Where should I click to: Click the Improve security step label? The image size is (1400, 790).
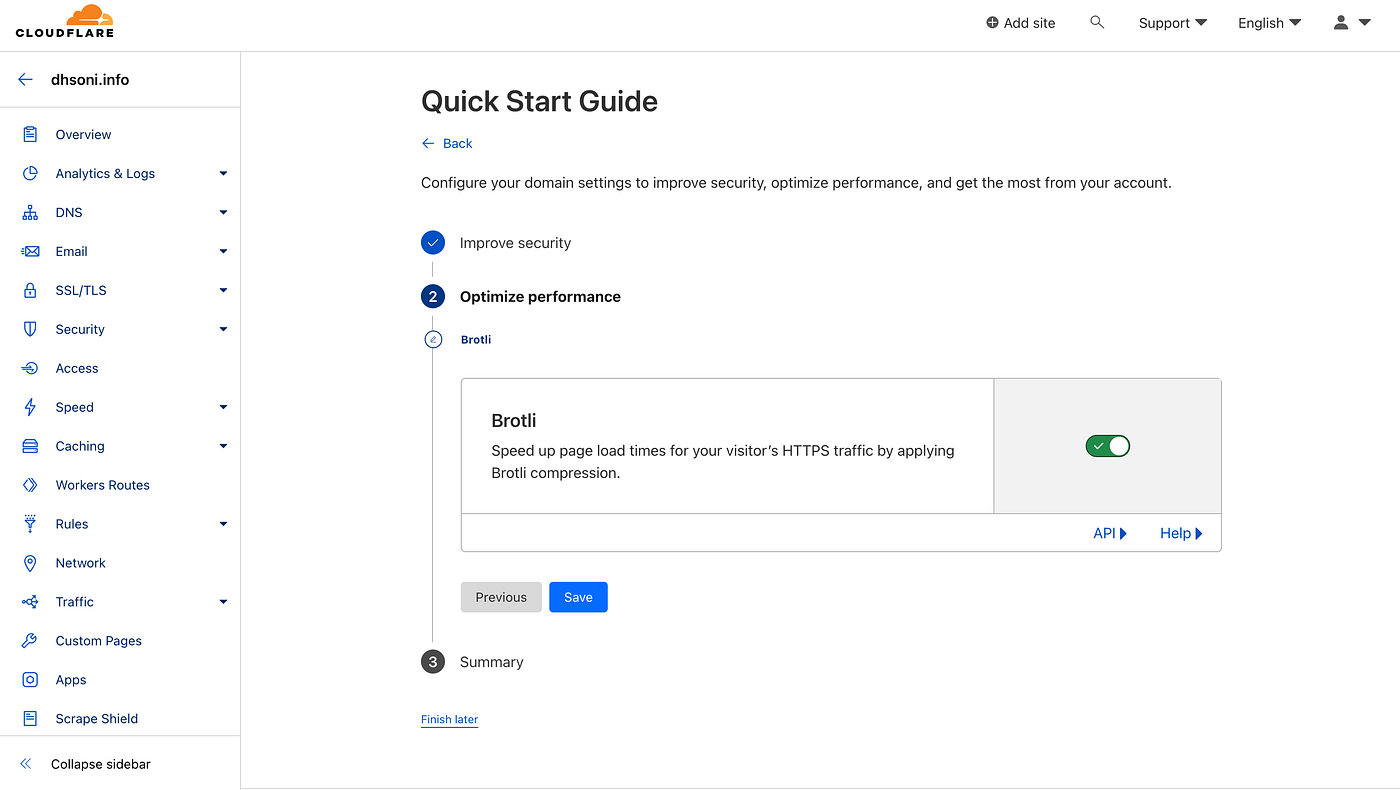515,243
